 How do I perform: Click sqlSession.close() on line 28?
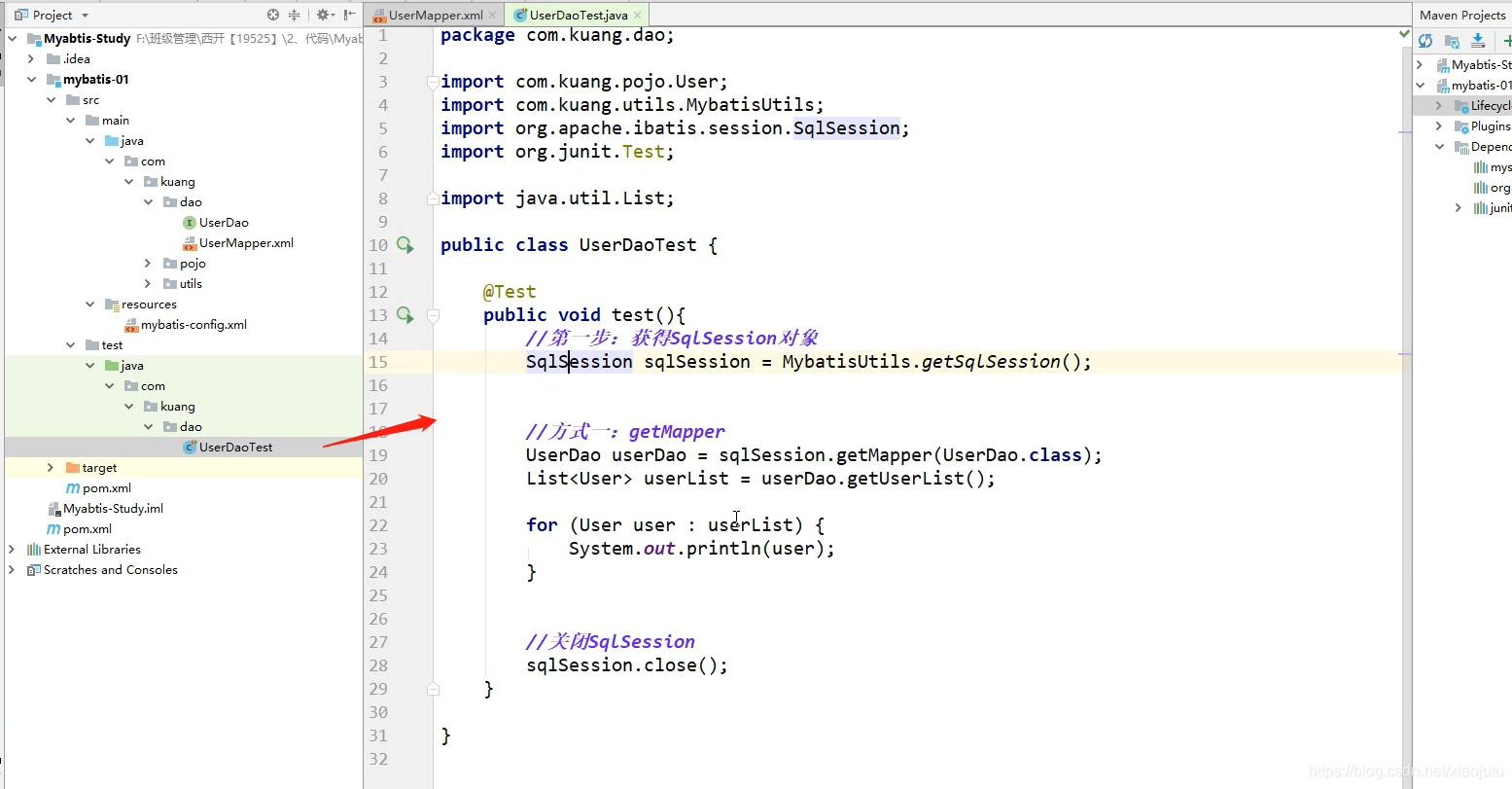tap(627, 665)
